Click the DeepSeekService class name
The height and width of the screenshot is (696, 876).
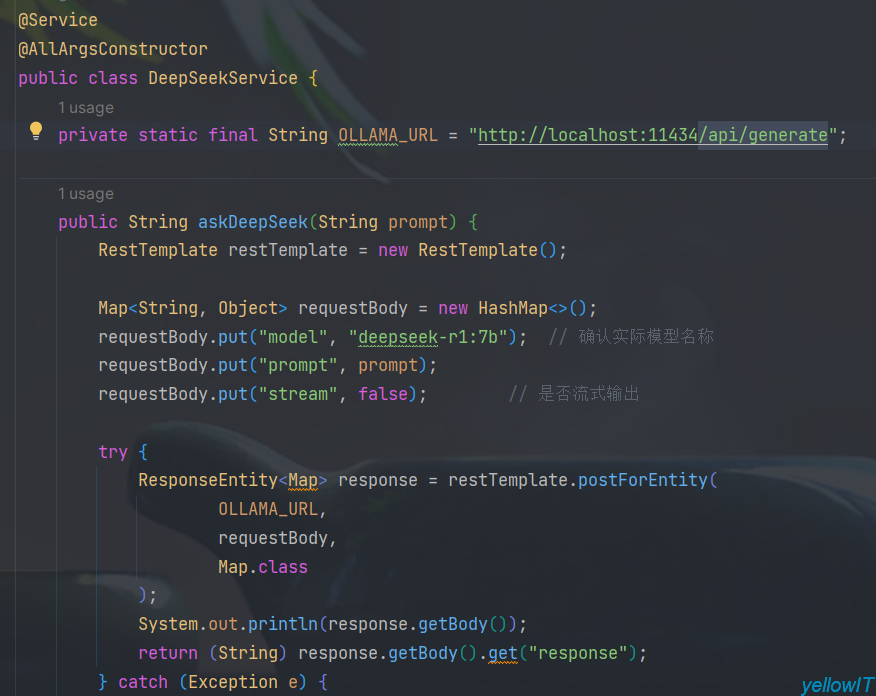[x=223, y=78]
